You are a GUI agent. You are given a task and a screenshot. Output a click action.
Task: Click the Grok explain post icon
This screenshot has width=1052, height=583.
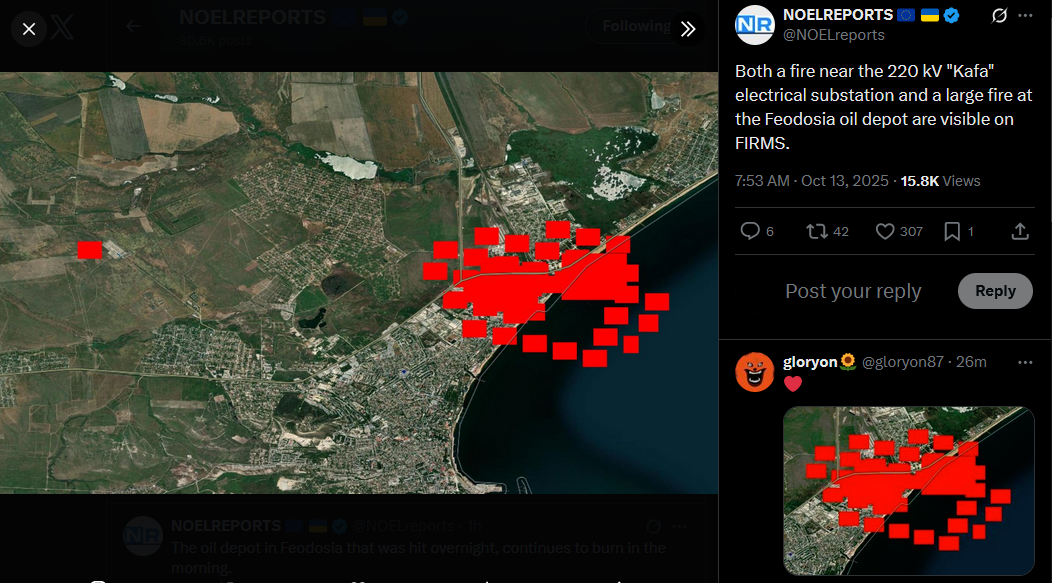click(x=999, y=15)
